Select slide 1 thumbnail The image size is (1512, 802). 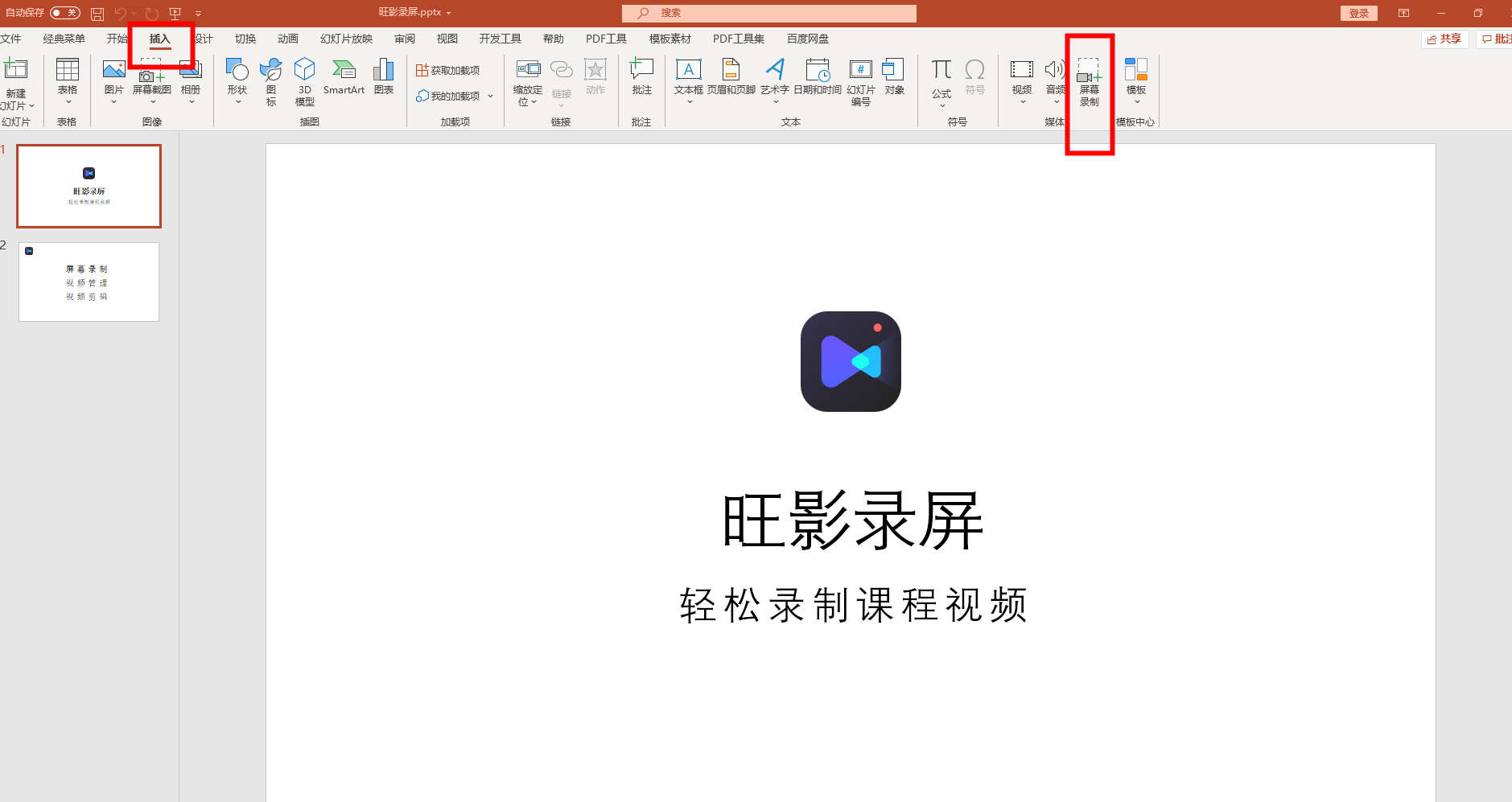coord(89,186)
